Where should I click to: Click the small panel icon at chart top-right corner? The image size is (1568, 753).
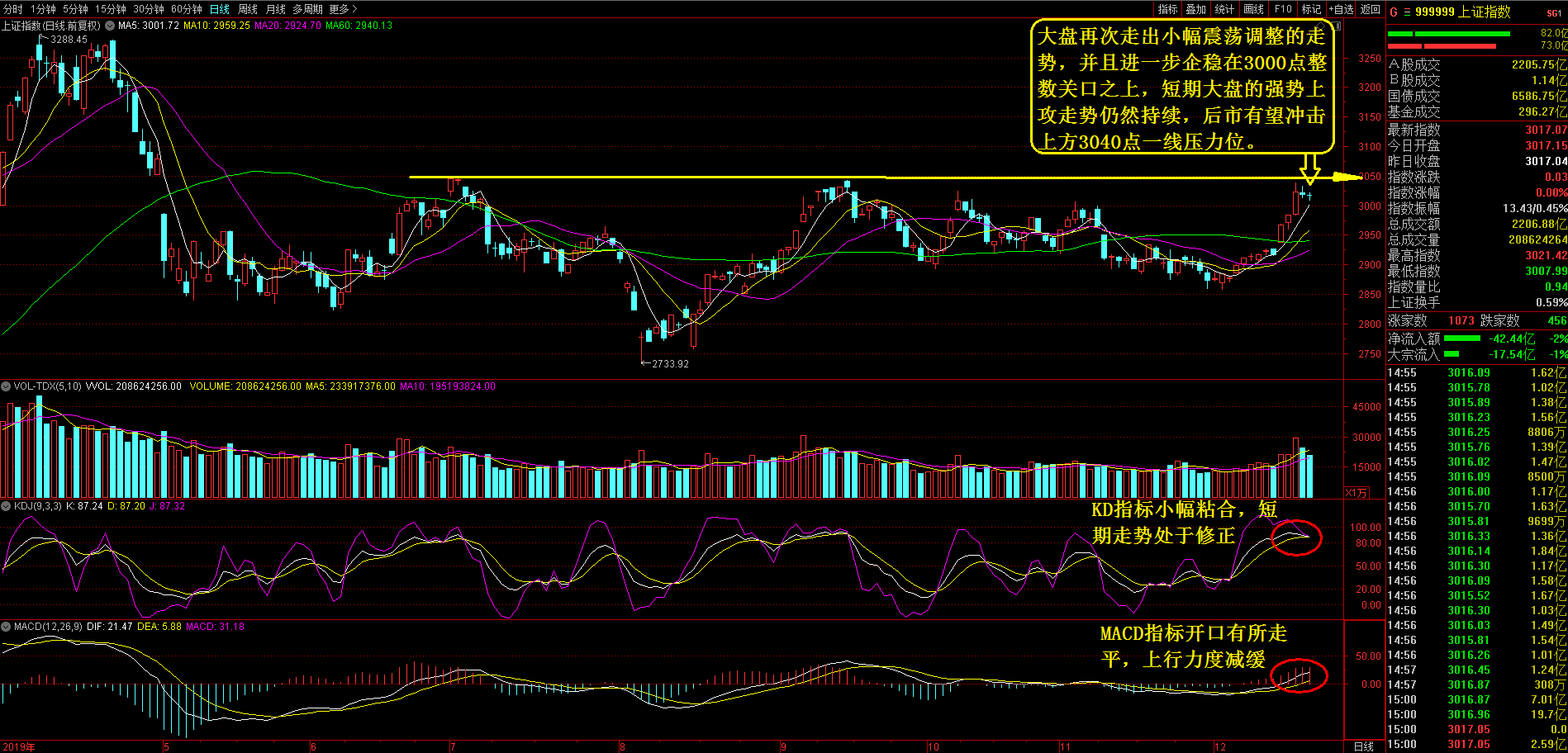coord(1338,26)
